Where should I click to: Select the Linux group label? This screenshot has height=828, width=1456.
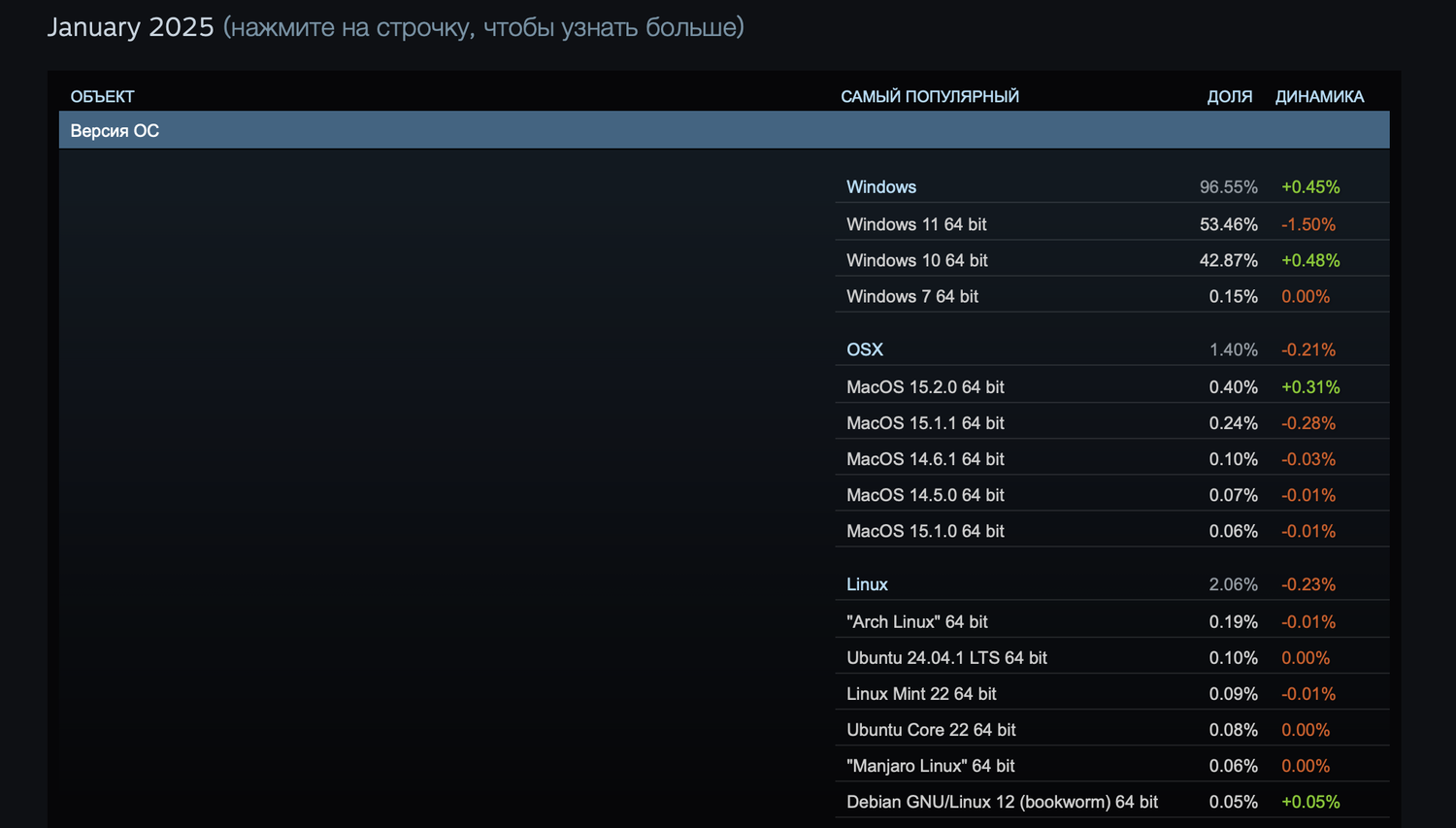(x=867, y=584)
